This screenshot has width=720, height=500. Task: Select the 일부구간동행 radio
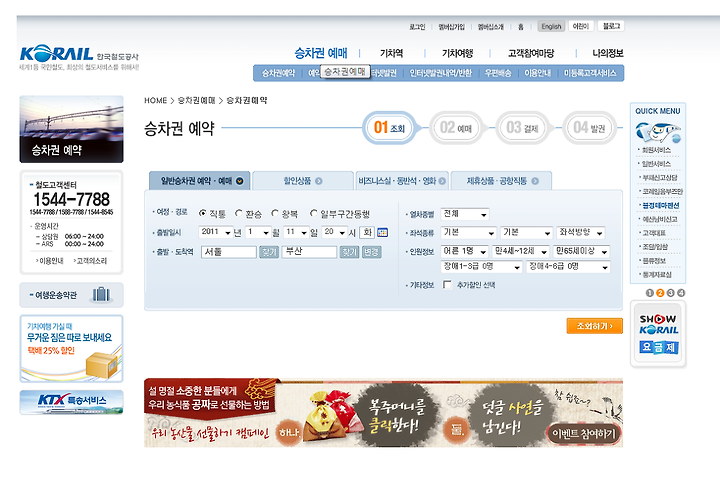pyautogui.click(x=313, y=213)
